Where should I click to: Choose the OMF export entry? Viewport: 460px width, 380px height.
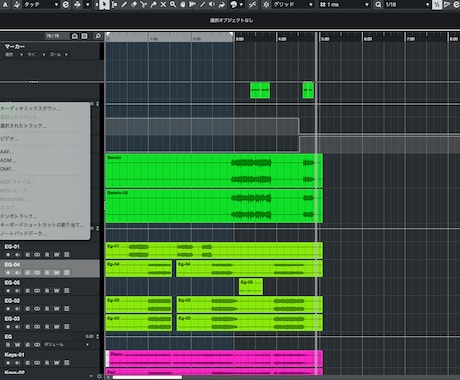click(x=7, y=169)
